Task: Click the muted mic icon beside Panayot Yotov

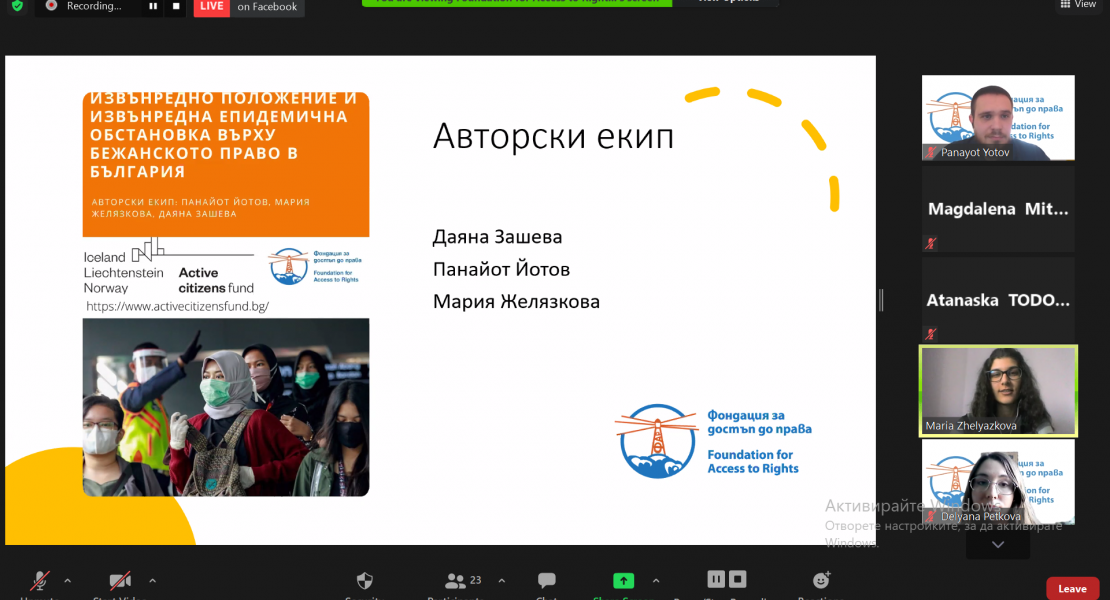Action: [931, 152]
